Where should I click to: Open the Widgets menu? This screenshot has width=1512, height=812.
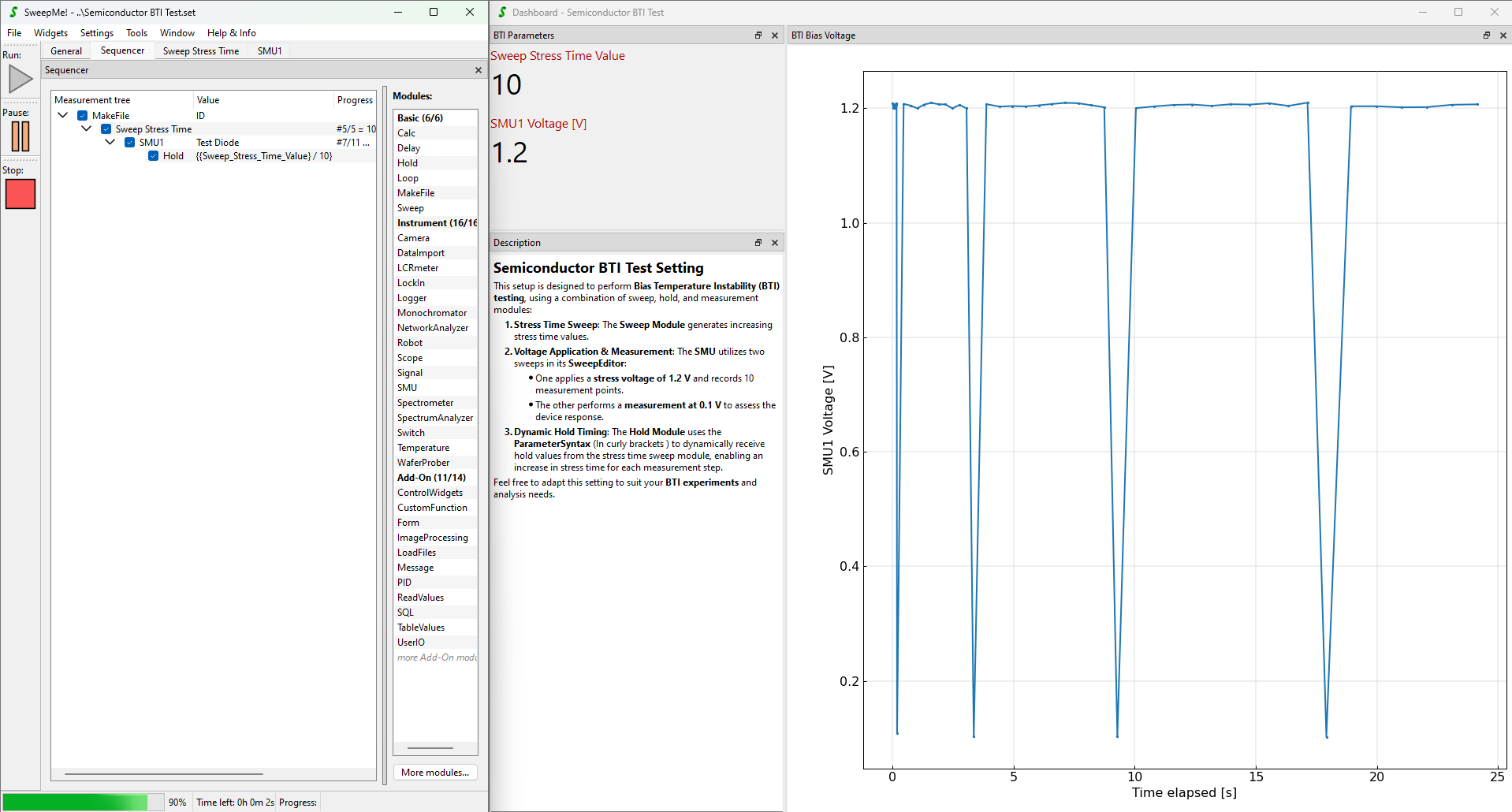(x=50, y=33)
